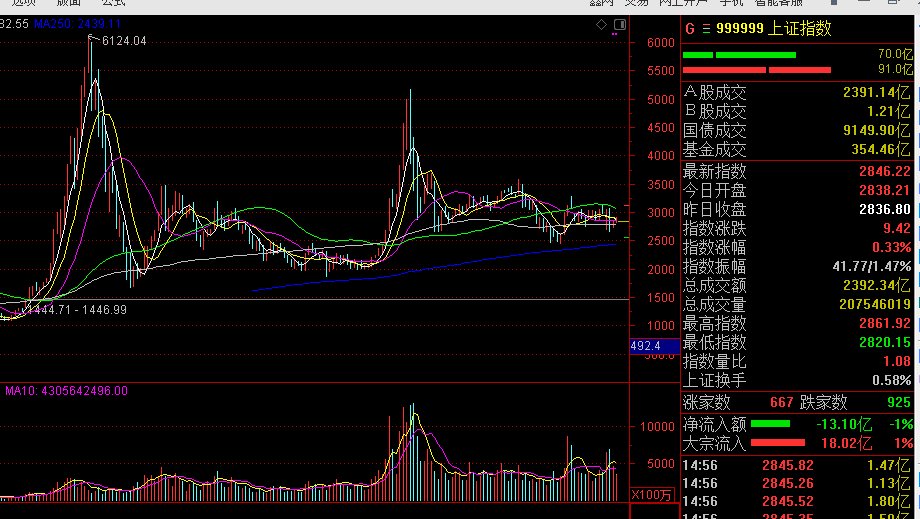The image size is (920, 519).
Task: Click the green list icon next to 999999
Action: point(705,29)
